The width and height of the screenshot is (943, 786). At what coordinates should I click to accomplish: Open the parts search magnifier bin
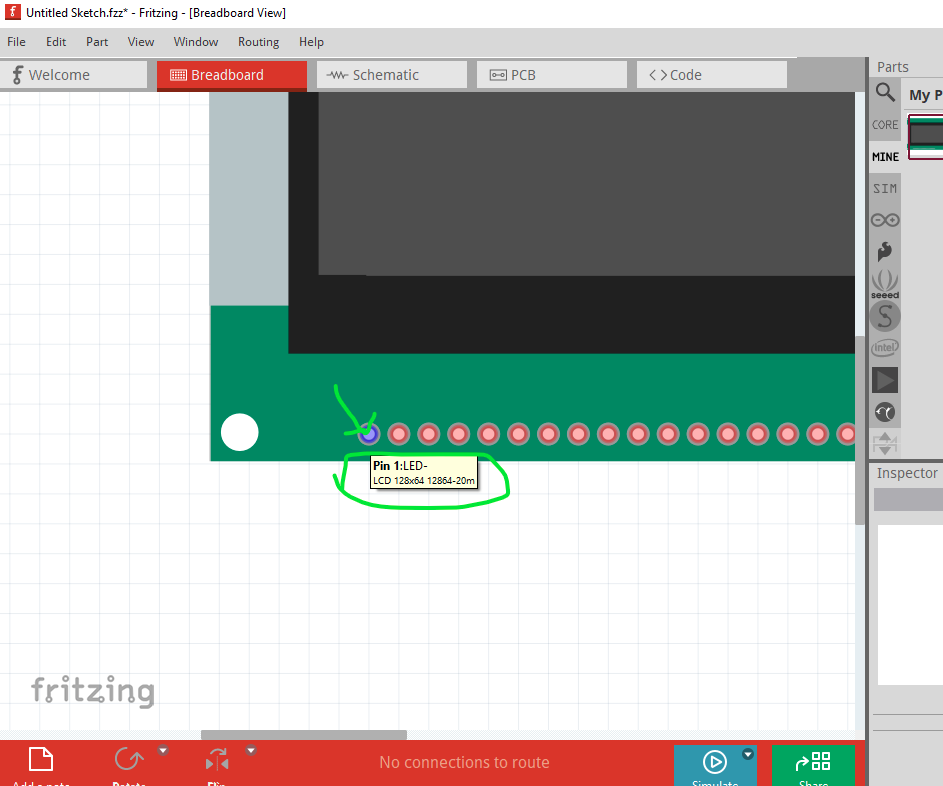click(885, 93)
